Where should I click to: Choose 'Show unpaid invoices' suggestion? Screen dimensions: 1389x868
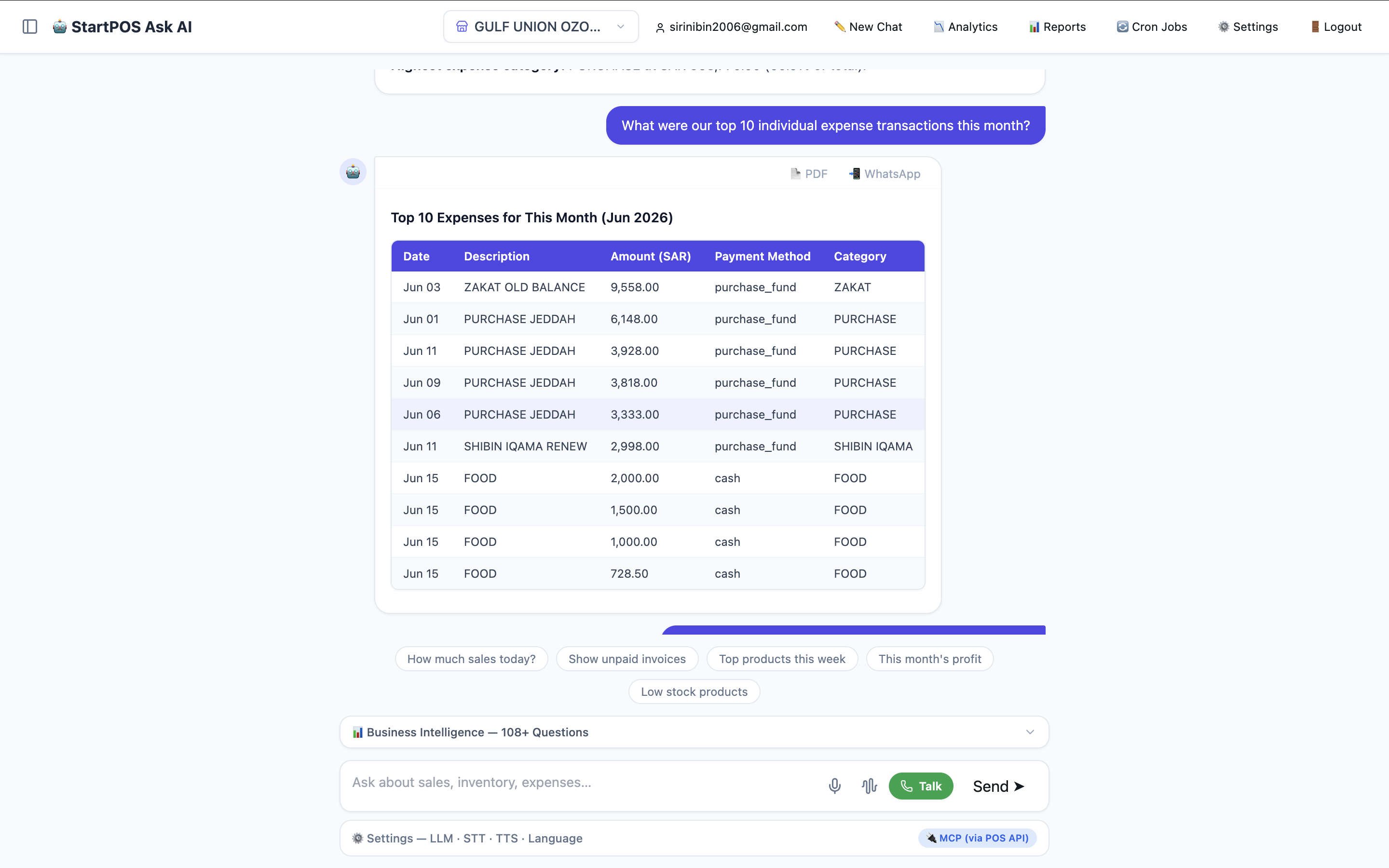point(627,659)
